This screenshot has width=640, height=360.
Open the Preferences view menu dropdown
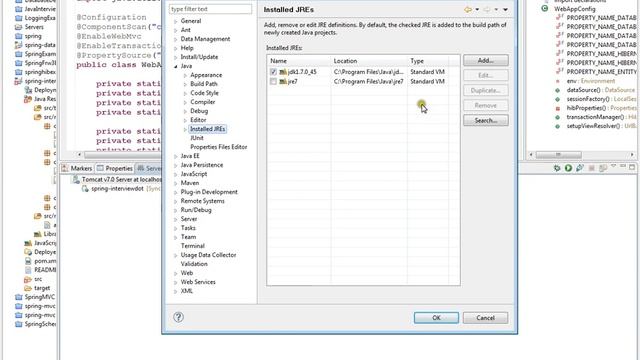505,10
